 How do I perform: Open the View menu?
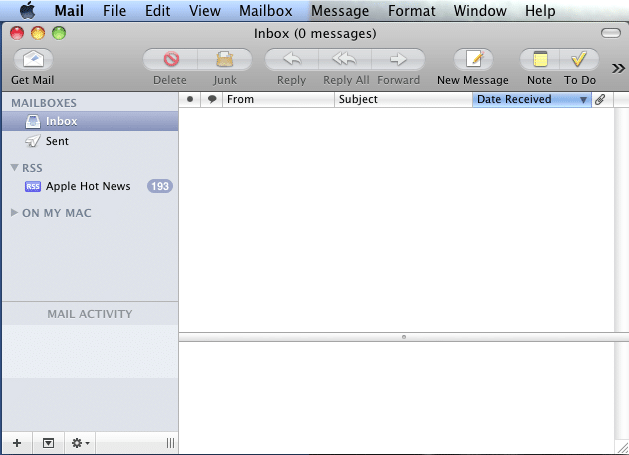tap(205, 11)
